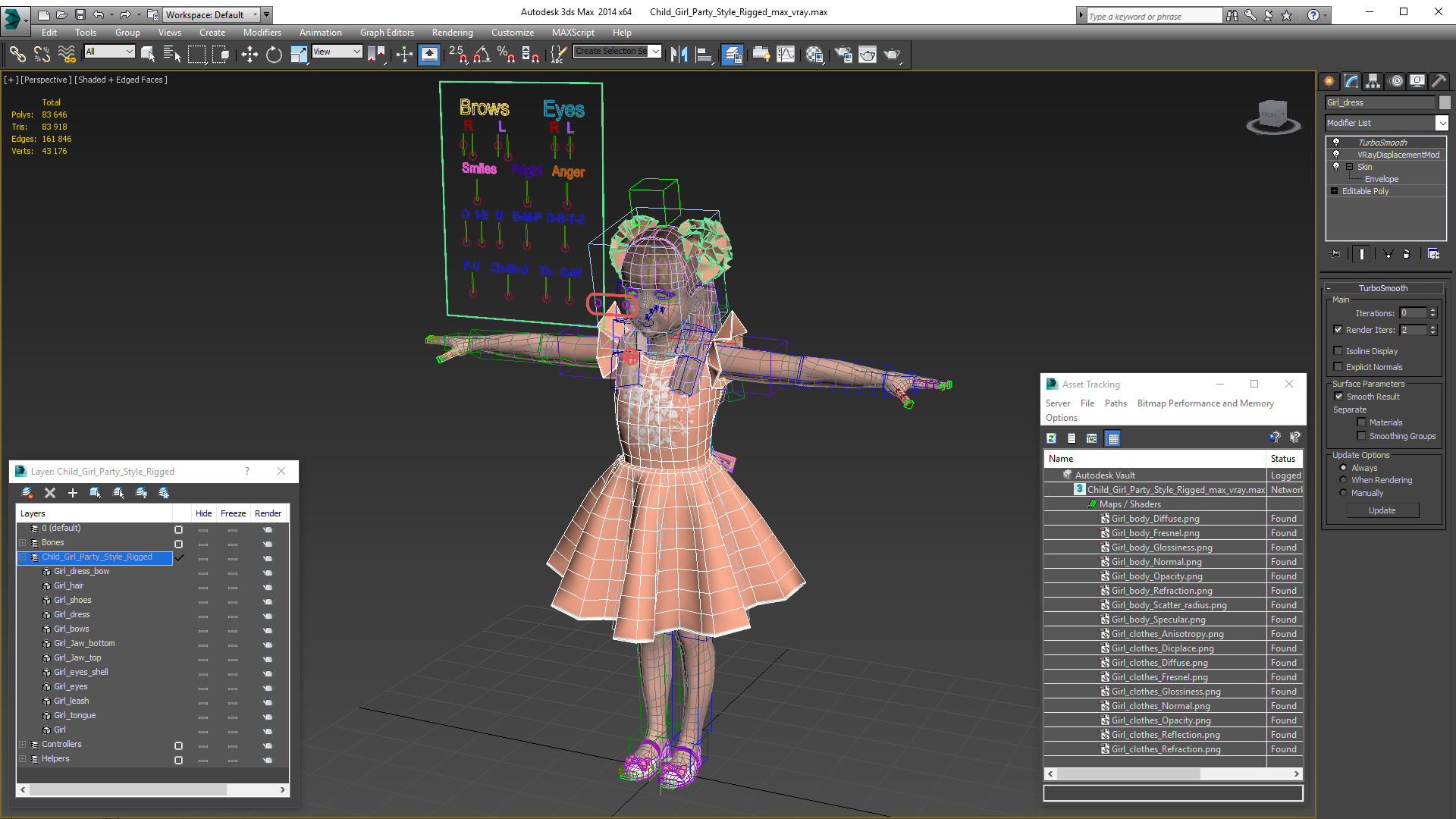Click the Select and Link tool

[x=17, y=54]
